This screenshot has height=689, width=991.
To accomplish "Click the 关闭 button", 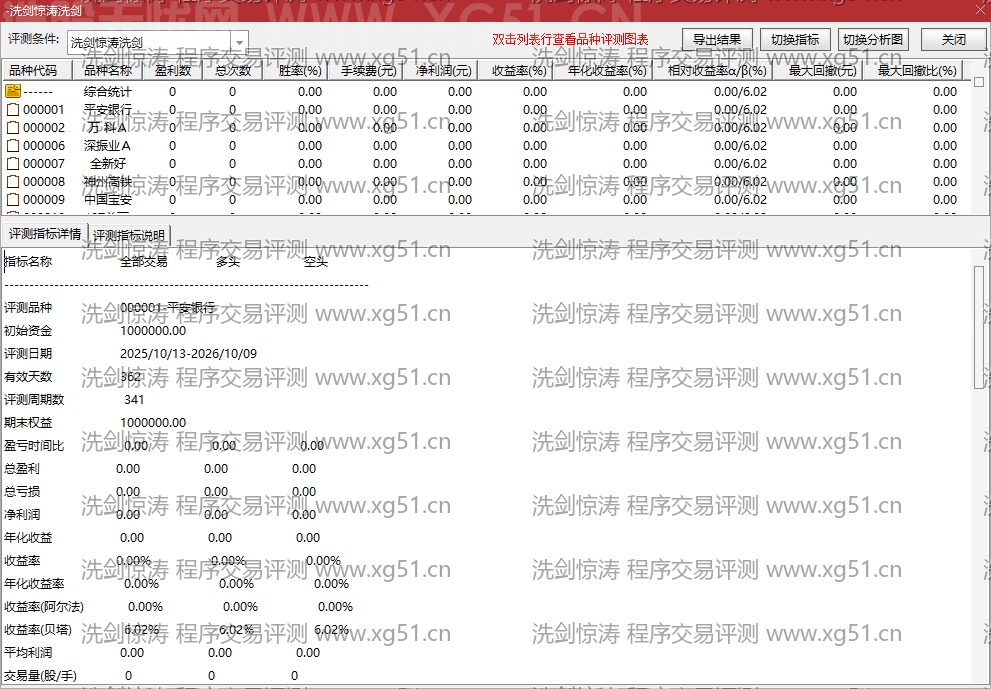I will (953, 40).
